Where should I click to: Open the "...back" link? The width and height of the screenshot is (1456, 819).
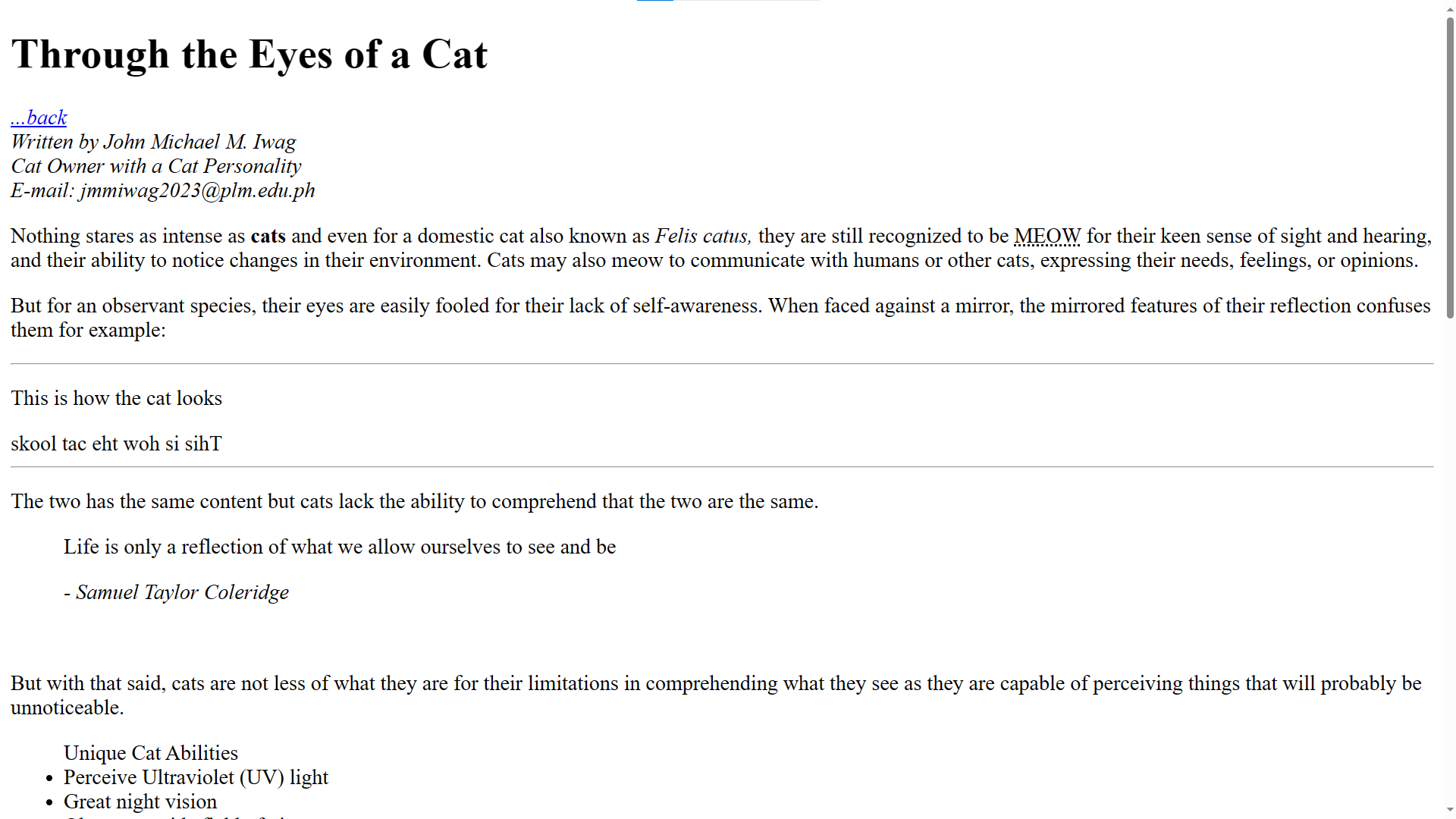(39, 118)
